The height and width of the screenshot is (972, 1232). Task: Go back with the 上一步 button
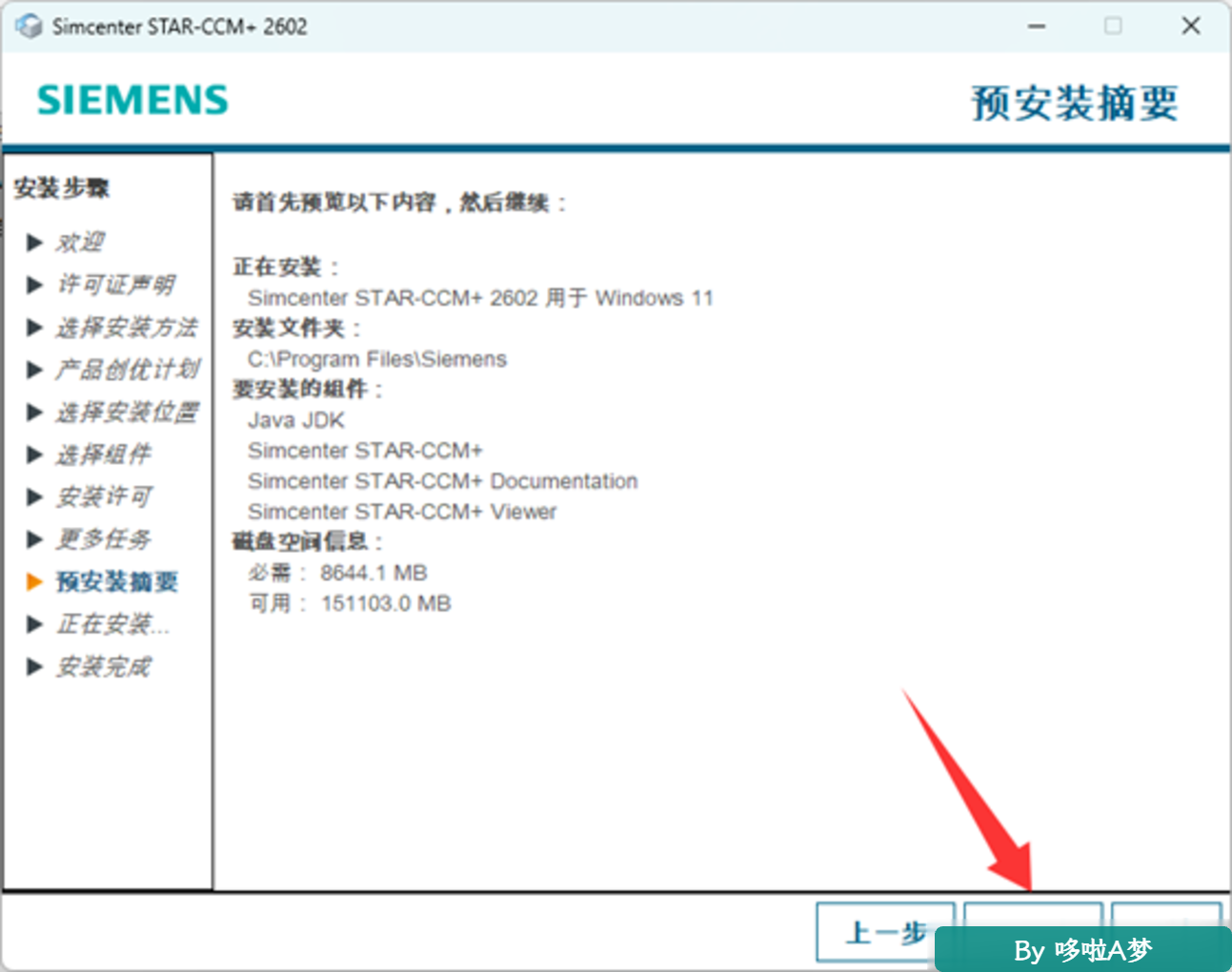pyautogui.click(x=885, y=932)
